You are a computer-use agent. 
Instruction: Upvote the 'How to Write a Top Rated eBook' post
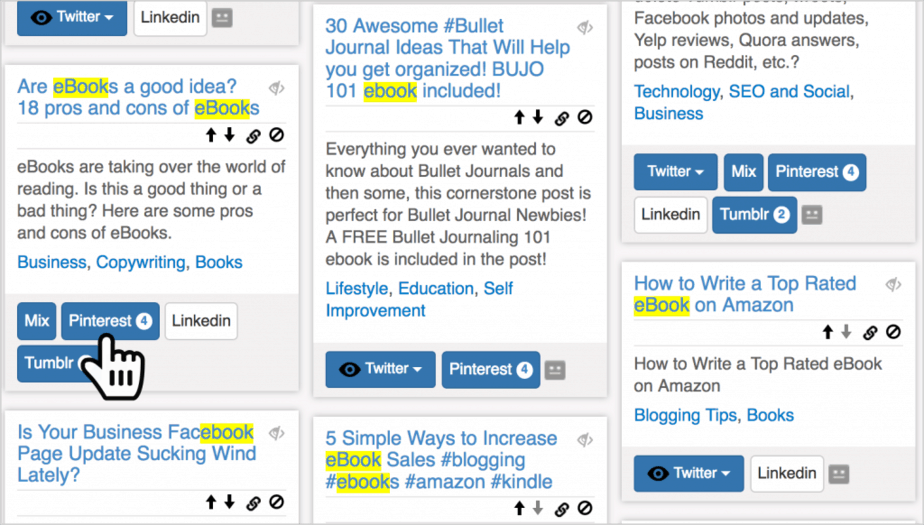pyautogui.click(x=828, y=332)
